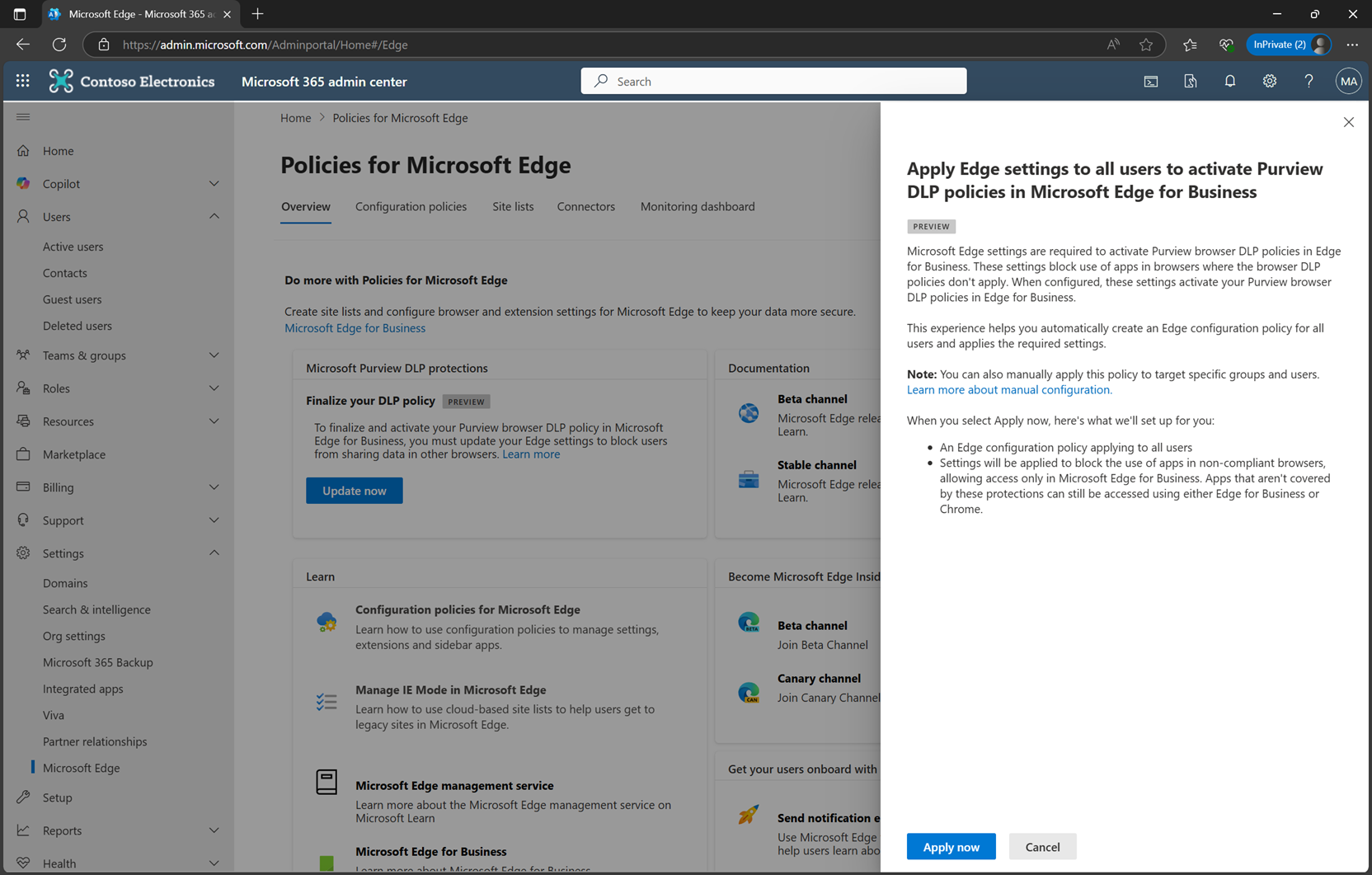Open the notifications bell icon
The height and width of the screenshot is (875, 1372).
[x=1229, y=81]
